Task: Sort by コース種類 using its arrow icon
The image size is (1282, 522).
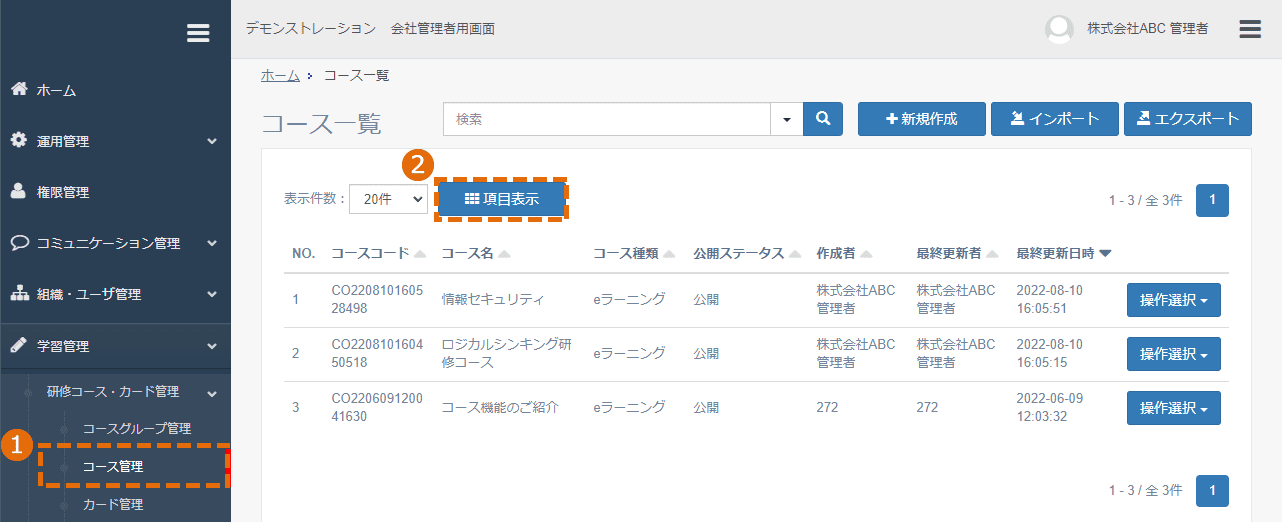Action: pos(669,254)
